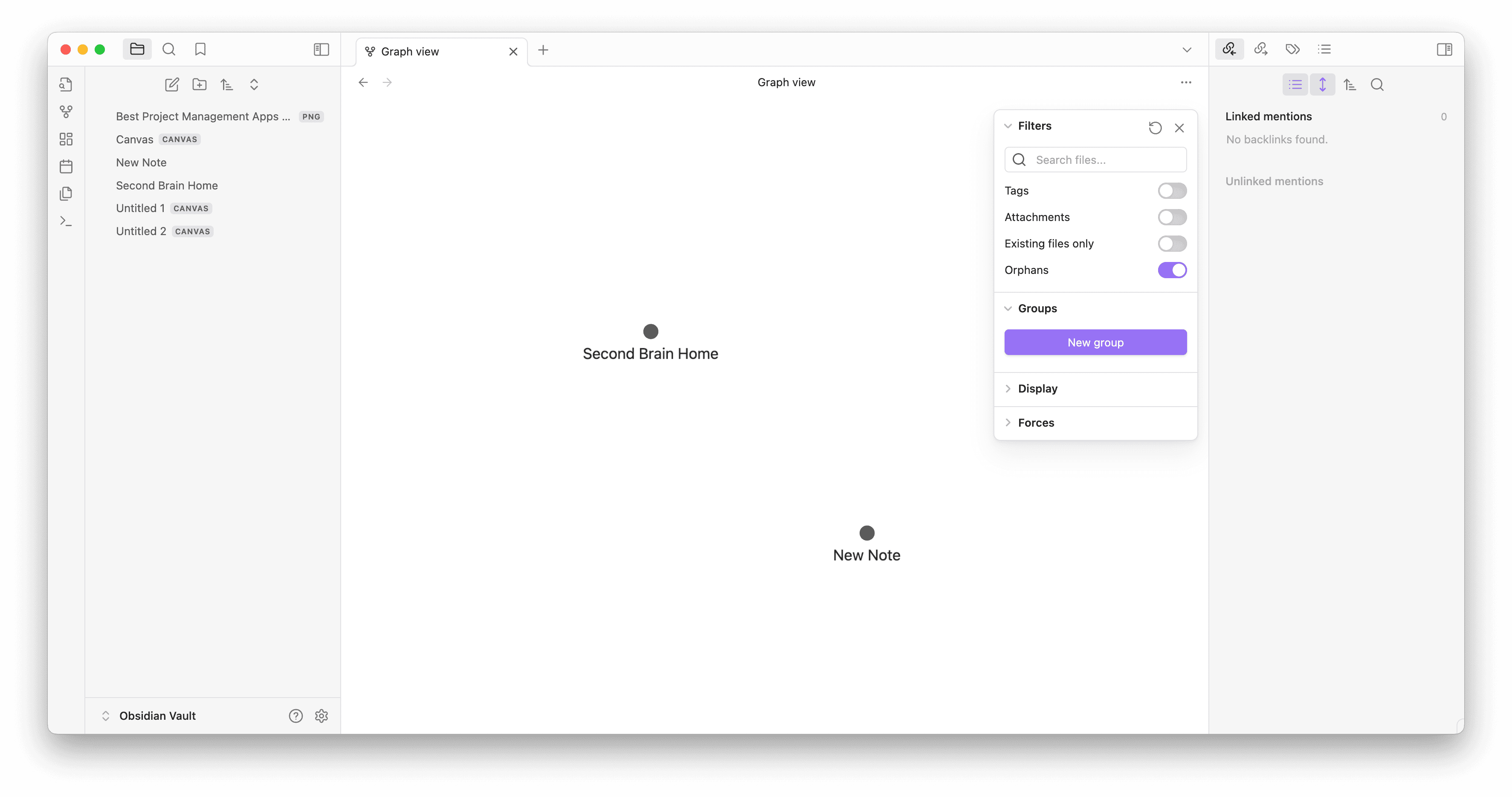Expand the Display section

pyautogui.click(x=1037, y=389)
